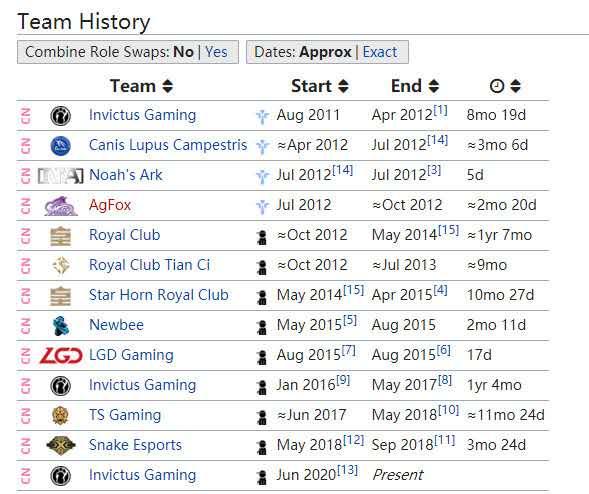Open reference 13 next to Jun 2020
The image size is (589, 494).
pyautogui.click(x=347, y=470)
